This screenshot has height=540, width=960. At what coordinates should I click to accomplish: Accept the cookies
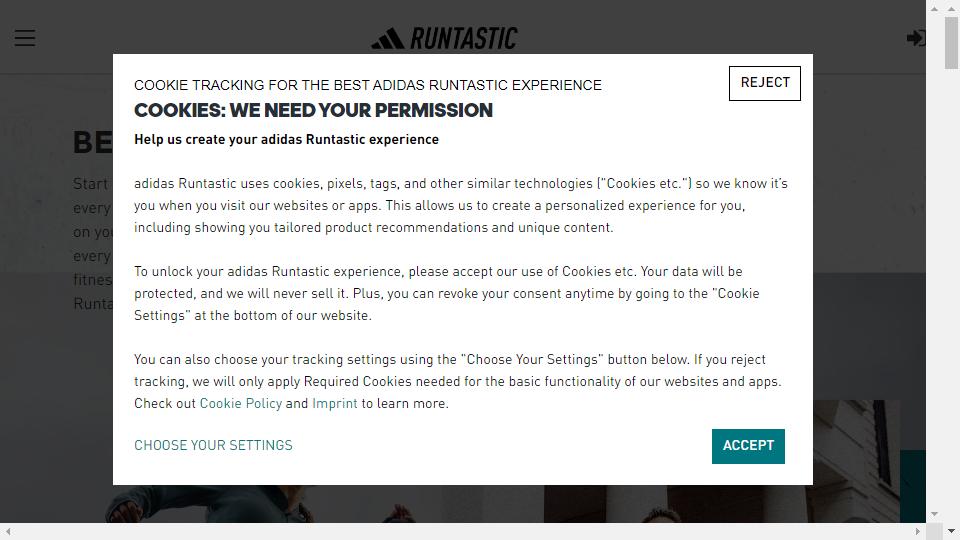[x=748, y=446]
